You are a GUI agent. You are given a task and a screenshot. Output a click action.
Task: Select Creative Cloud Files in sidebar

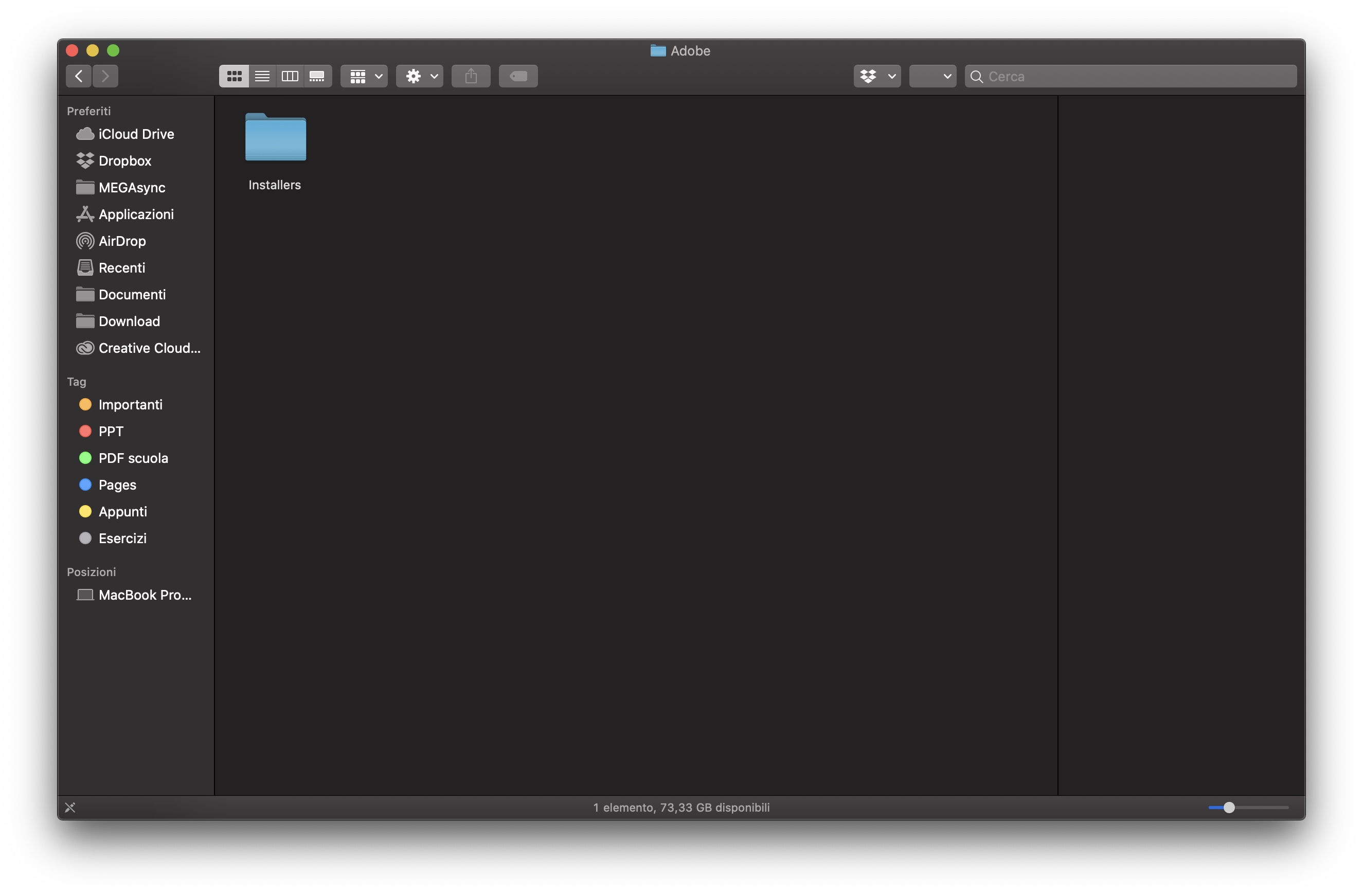point(149,348)
